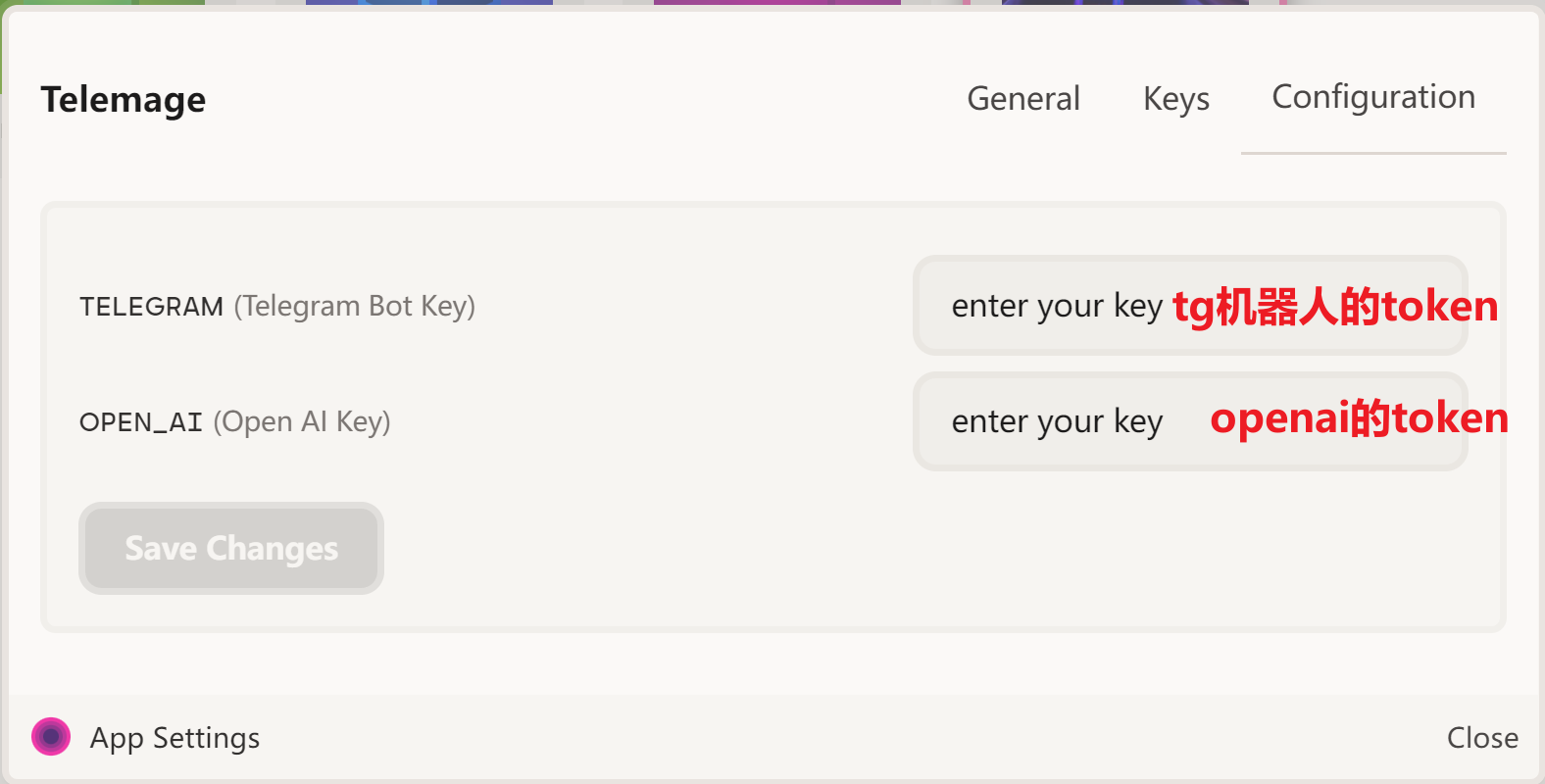Screen dimensions: 1545x784
Task: Select the Configuration tab
Action: coord(1373,97)
